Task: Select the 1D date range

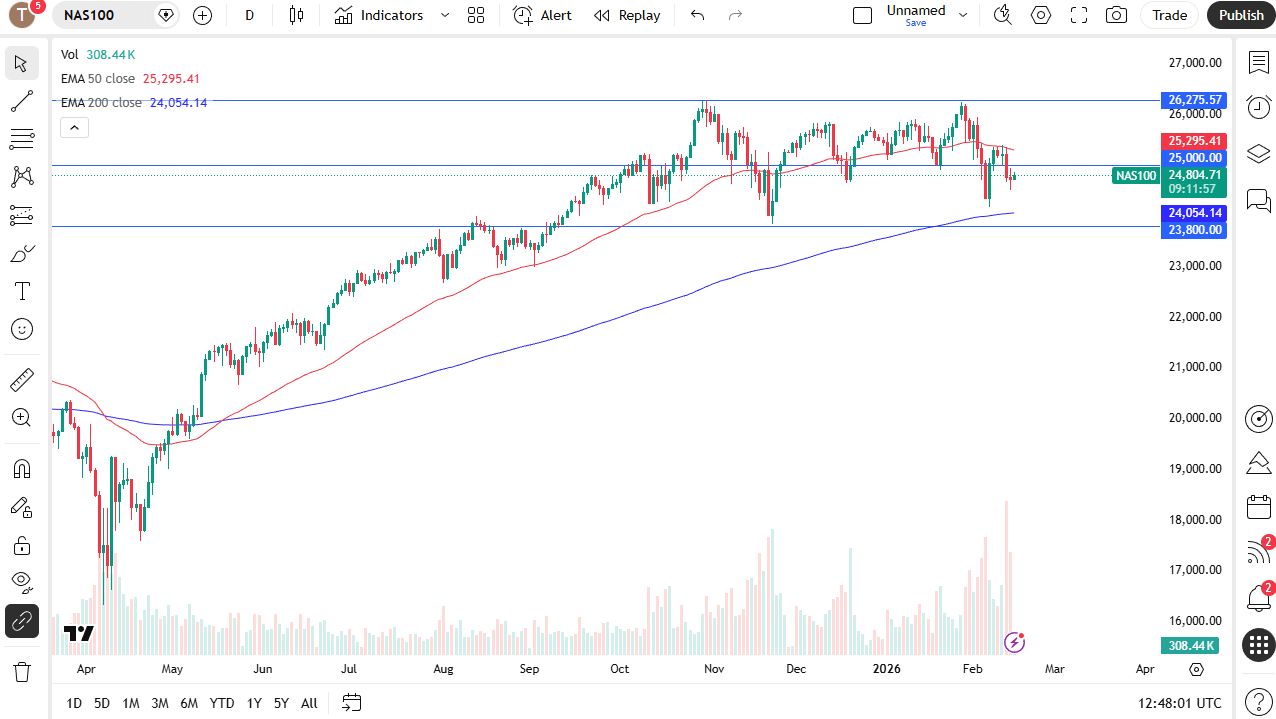Action: (74, 703)
